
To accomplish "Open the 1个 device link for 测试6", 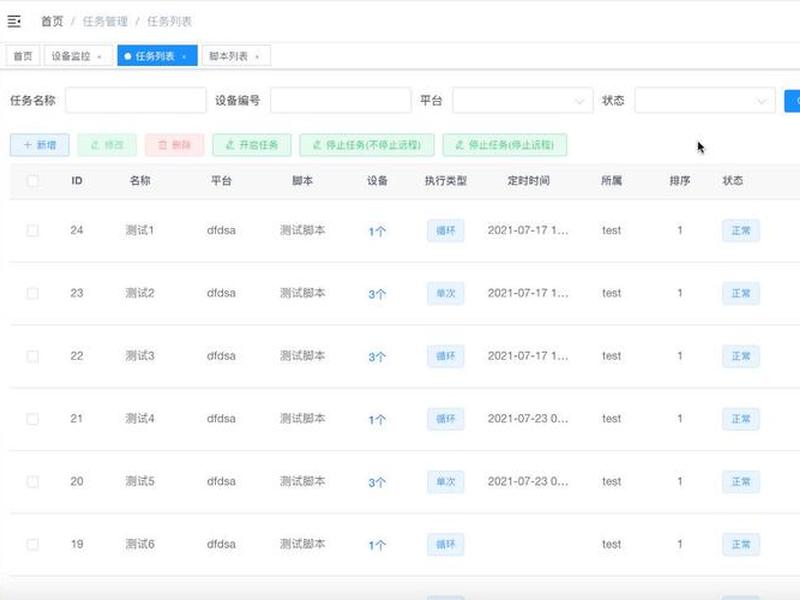I will [377, 545].
